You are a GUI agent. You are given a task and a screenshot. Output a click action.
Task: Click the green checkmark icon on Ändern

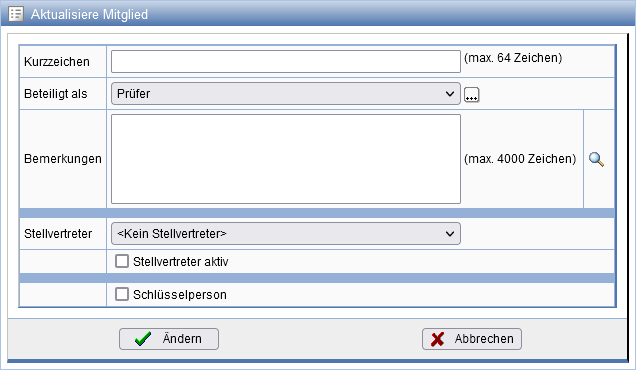(x=143, y=339)
